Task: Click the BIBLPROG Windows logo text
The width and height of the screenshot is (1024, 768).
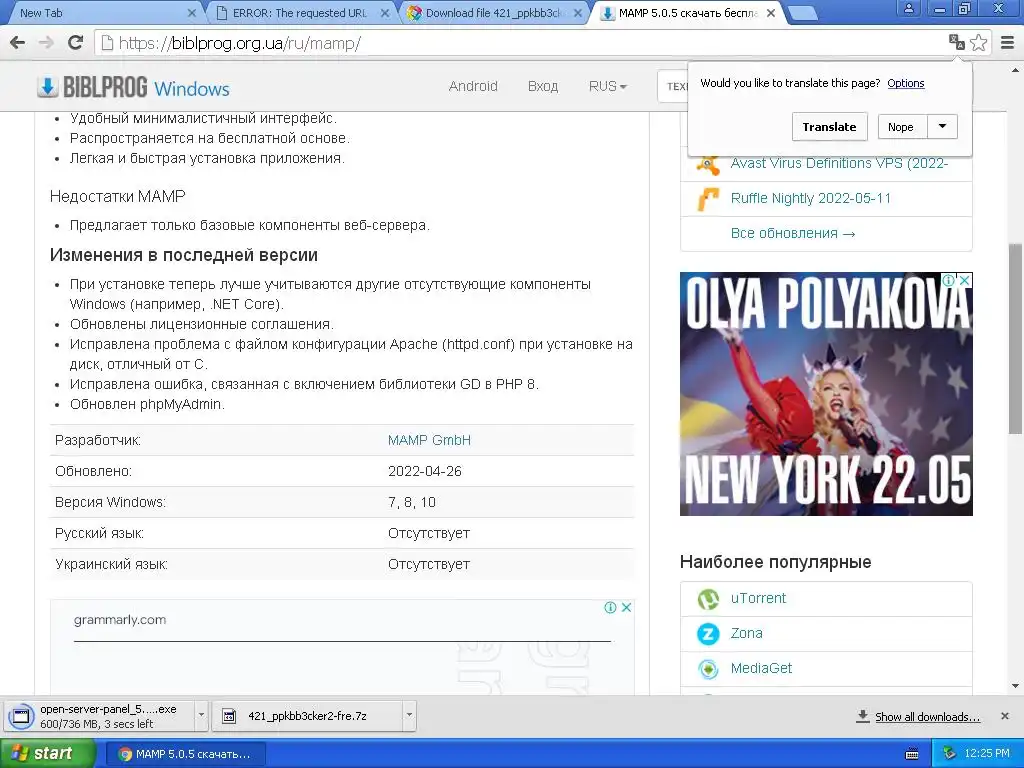Action: [146, 87]
